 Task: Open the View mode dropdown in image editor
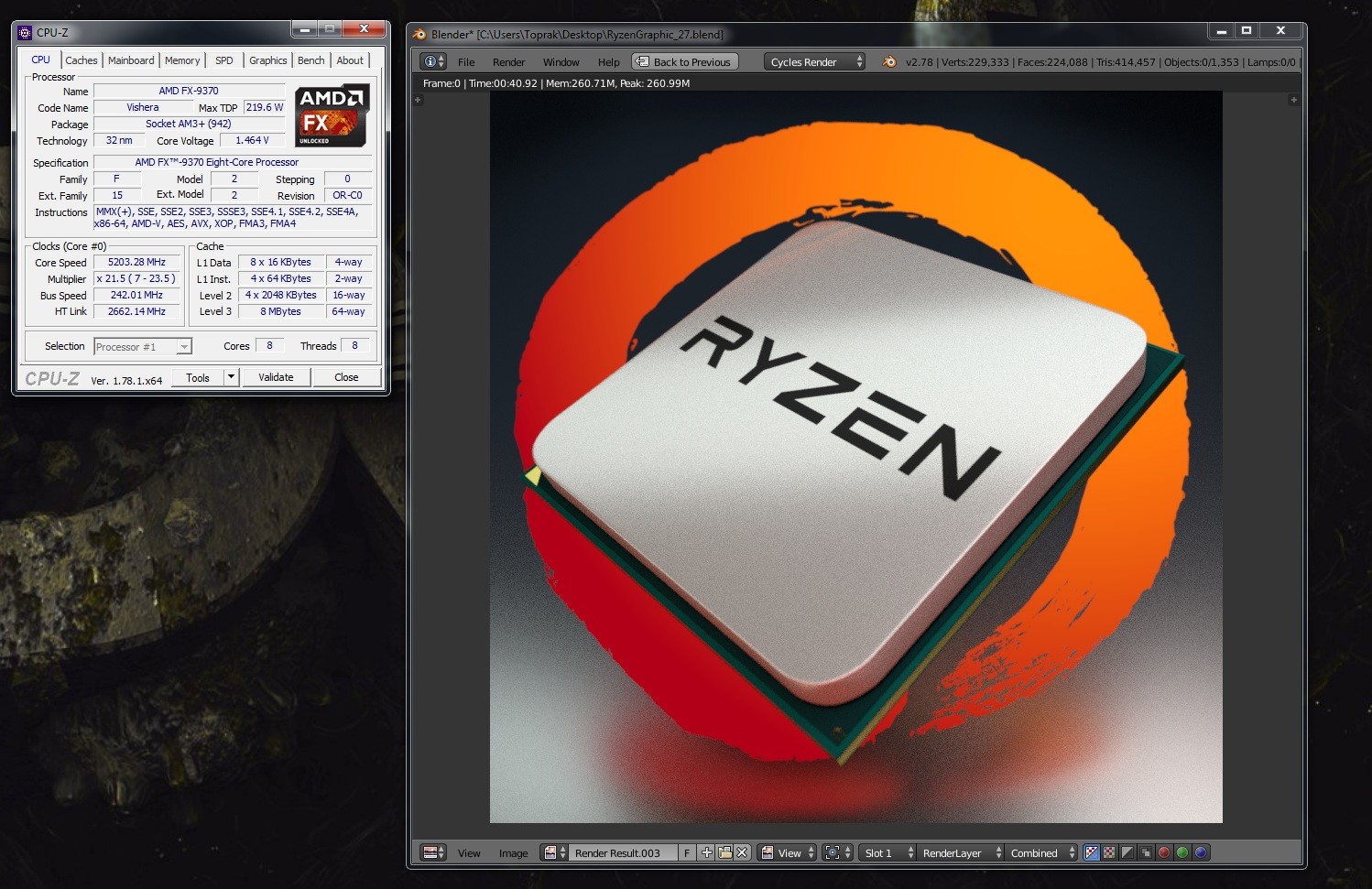pos(788,852)
